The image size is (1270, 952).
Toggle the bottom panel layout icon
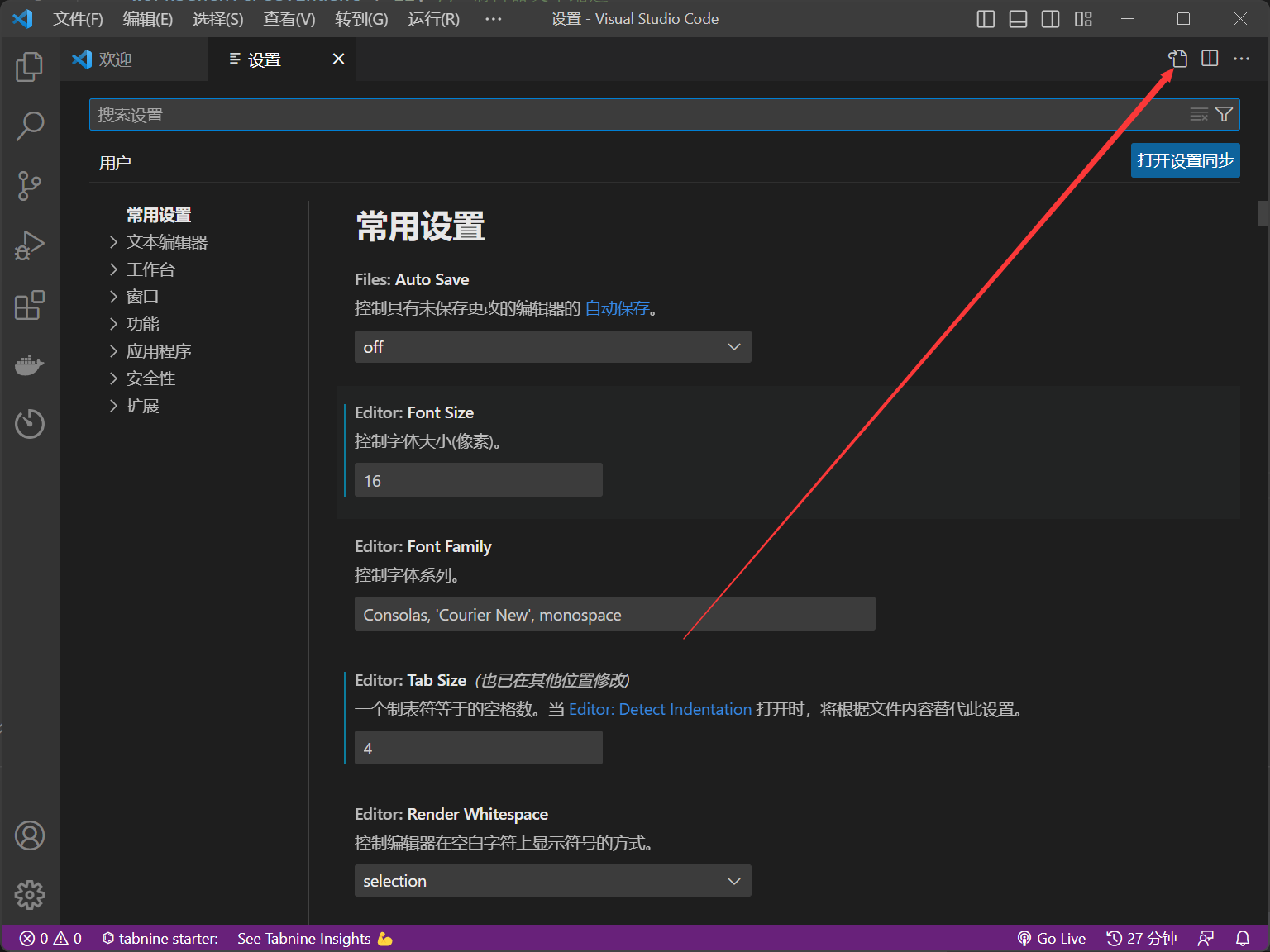point(1018,19)
